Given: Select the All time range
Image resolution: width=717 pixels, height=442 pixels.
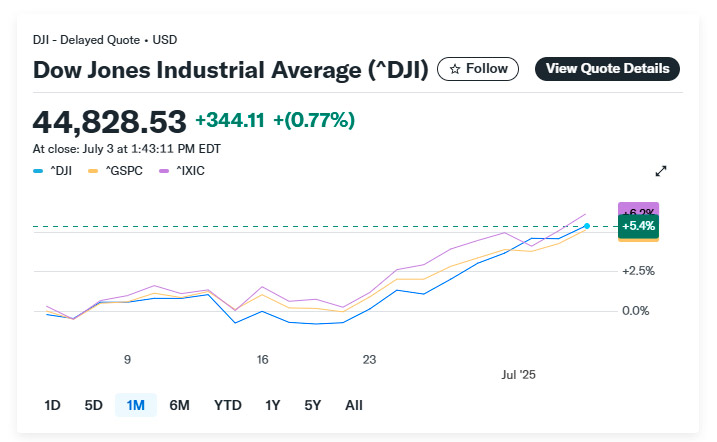Looking at the screenshot, I should (x=353, y=405).
